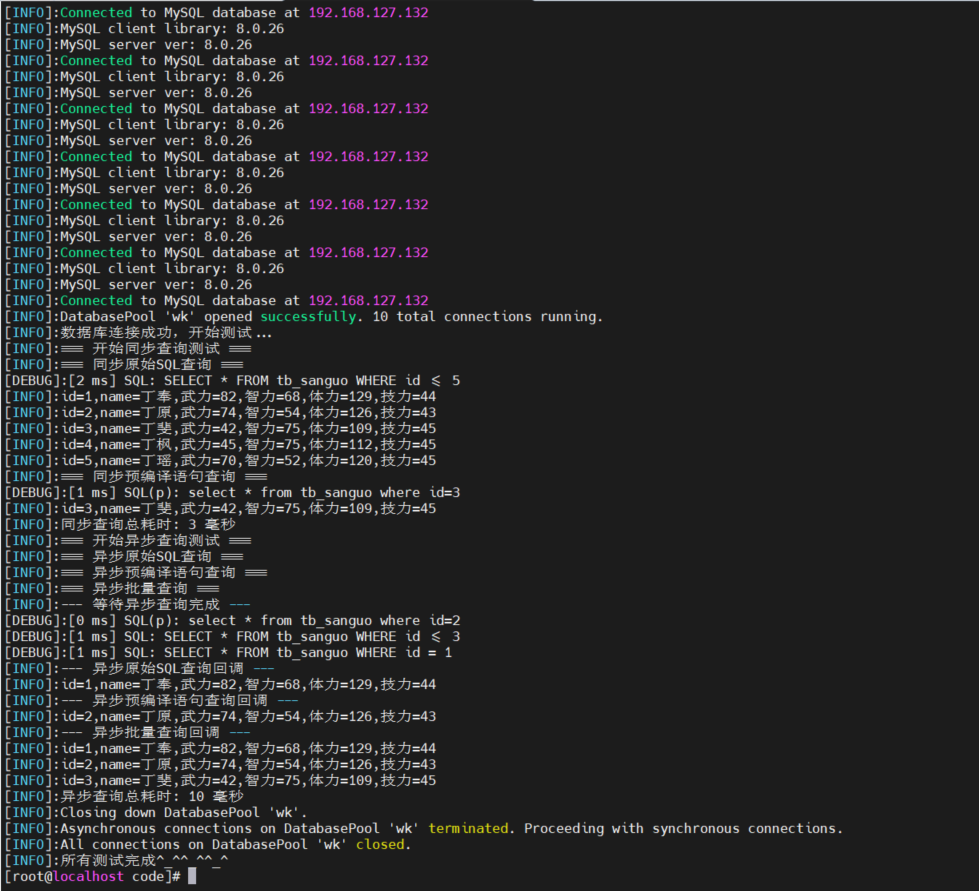Image resolution: width=979 pixels, height=891 pixels.
Task: Click the result row "id=5,name=丁瑶"
Action: pyautogui.click(x=220, y=461)
